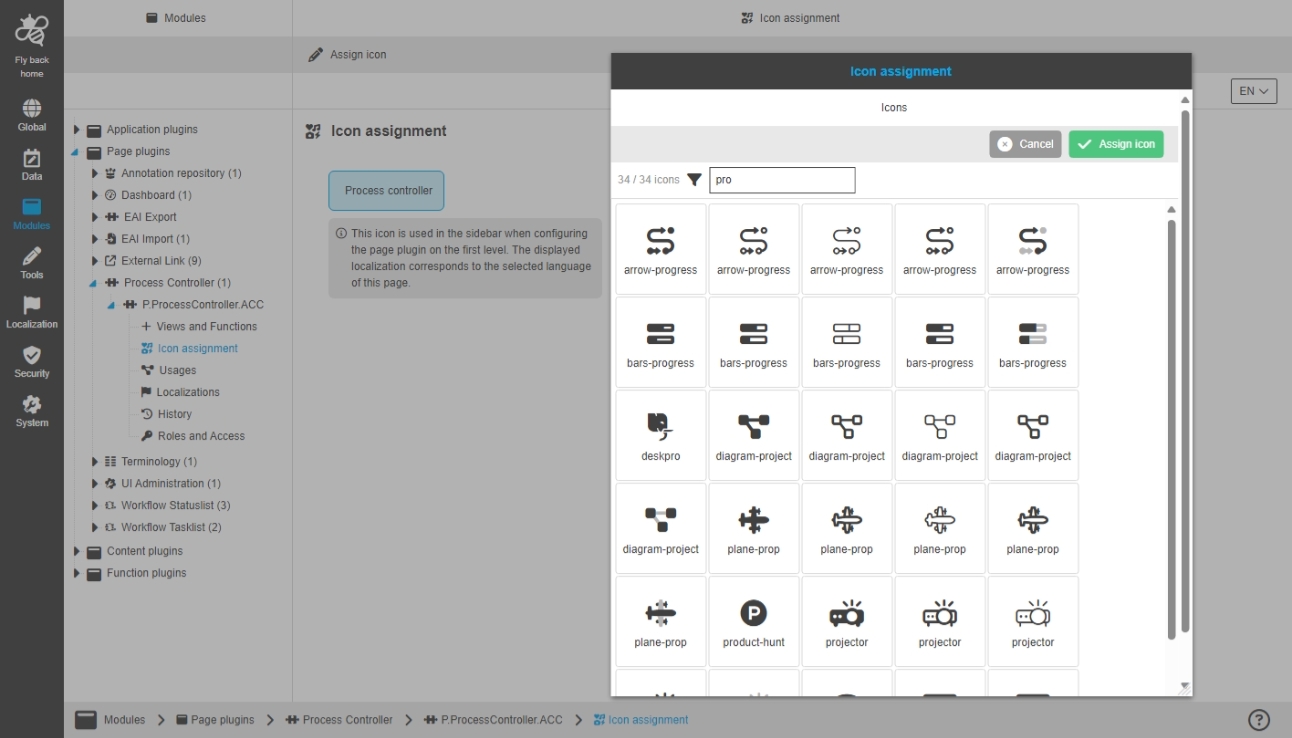Expand the External Link (9) node arrow
Image resolution: width=1292 pixels, height=738 pixels.
click(95, 262)
